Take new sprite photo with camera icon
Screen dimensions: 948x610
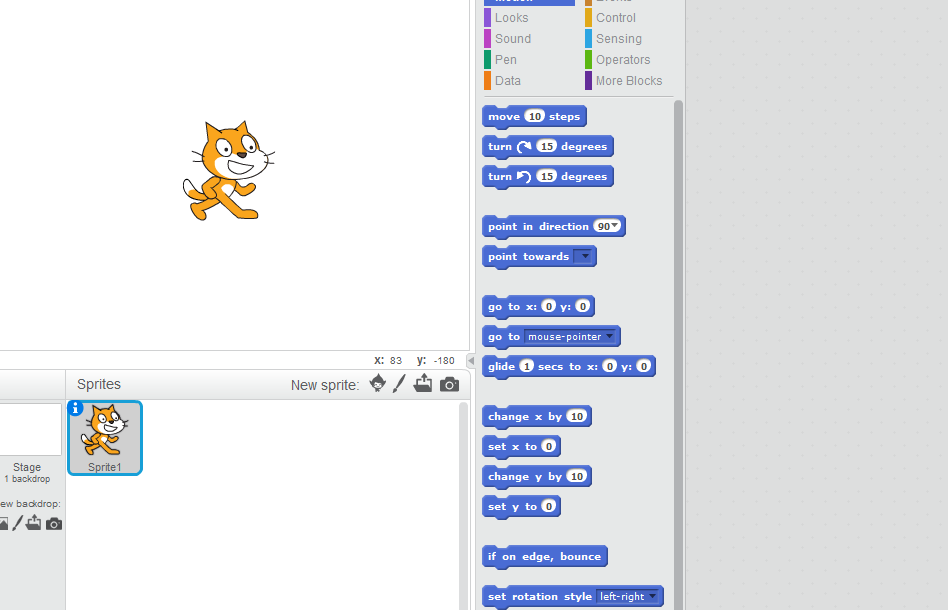(449, 384)
